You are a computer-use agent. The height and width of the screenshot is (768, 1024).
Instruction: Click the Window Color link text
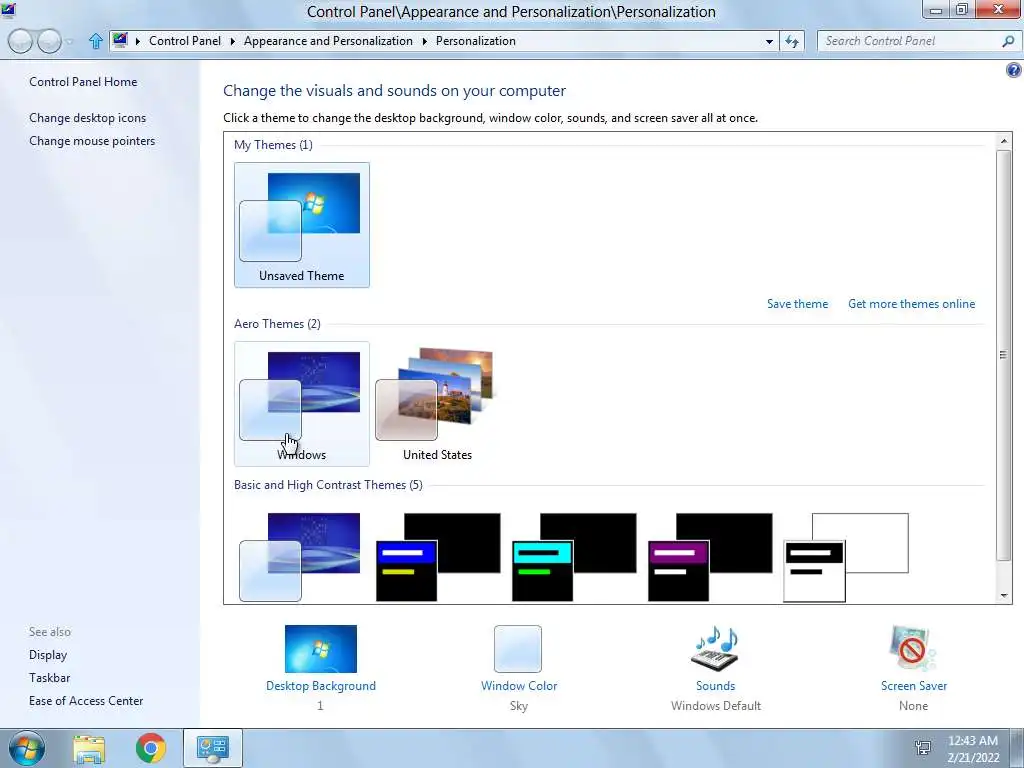[519, 686]
